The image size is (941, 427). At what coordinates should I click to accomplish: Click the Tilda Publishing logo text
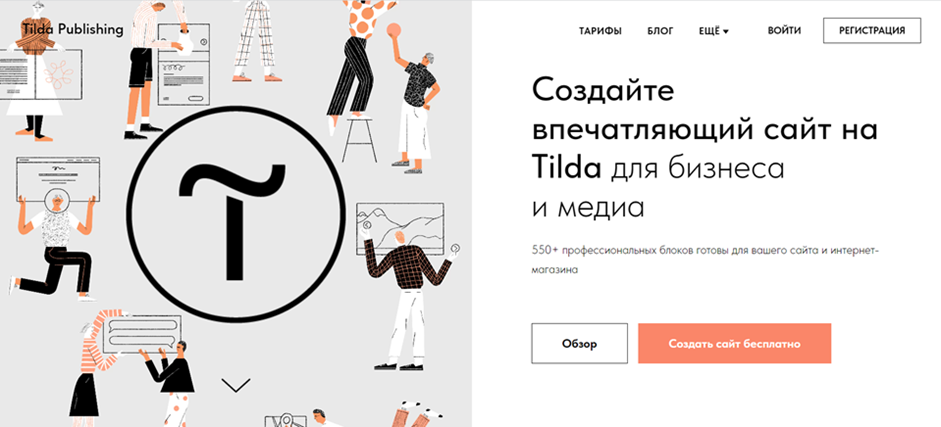(73, 29)
